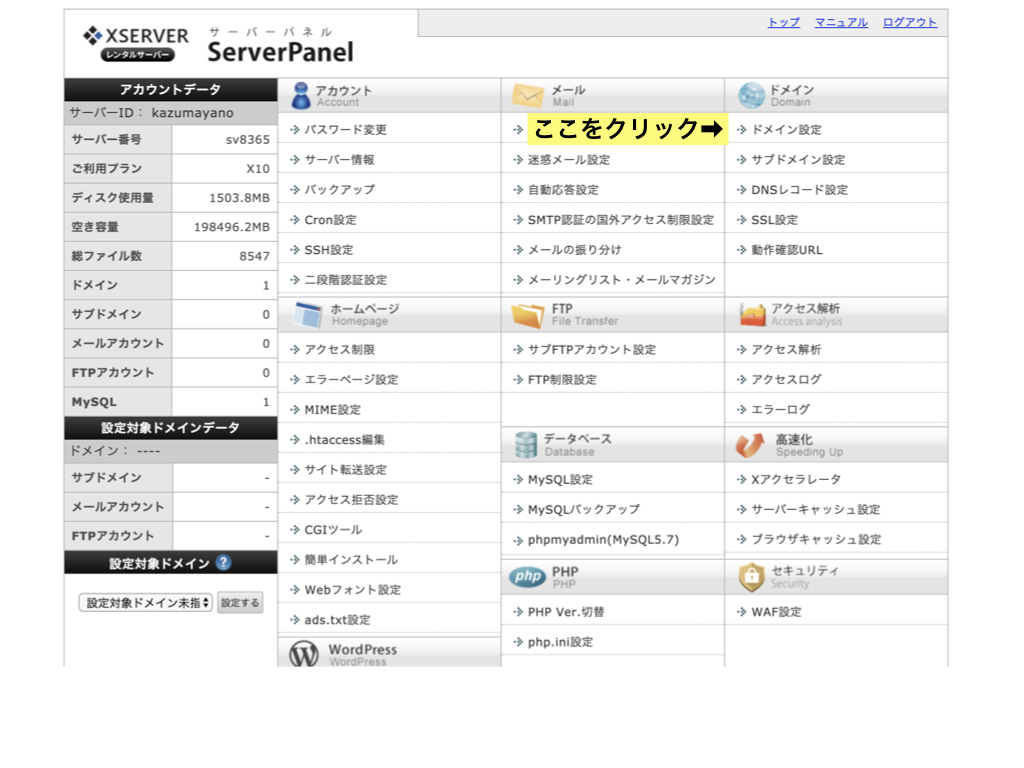
Task: Open the トップ link
Action: (784, 22)
